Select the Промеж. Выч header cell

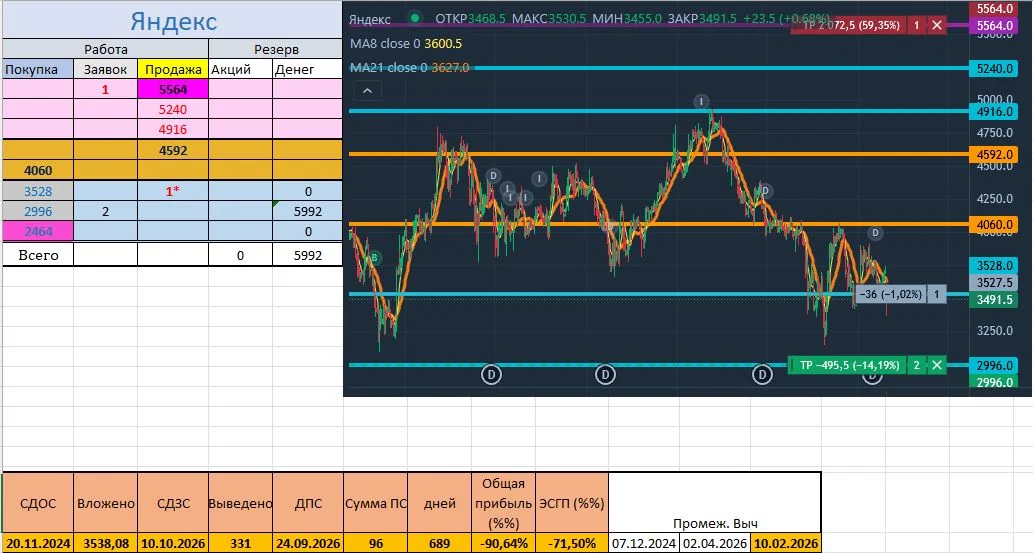pos(715,503)
